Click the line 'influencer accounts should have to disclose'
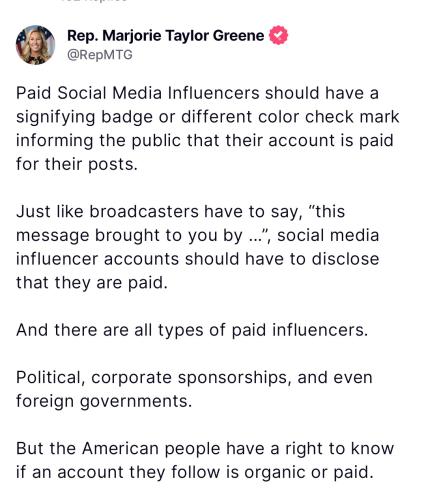 (197, 259)
